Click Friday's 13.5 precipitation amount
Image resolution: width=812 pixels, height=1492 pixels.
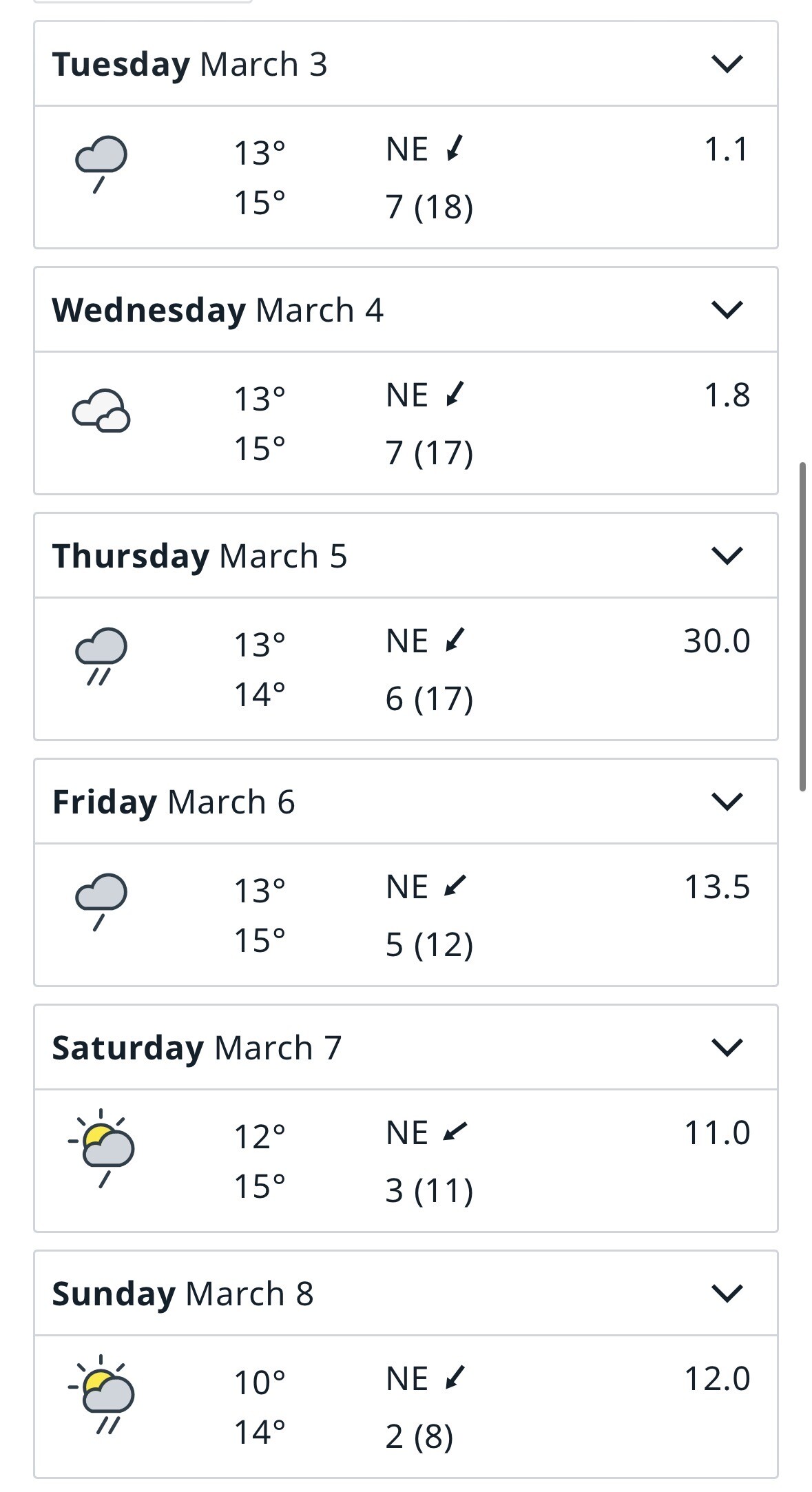click(x=716, y=887)
